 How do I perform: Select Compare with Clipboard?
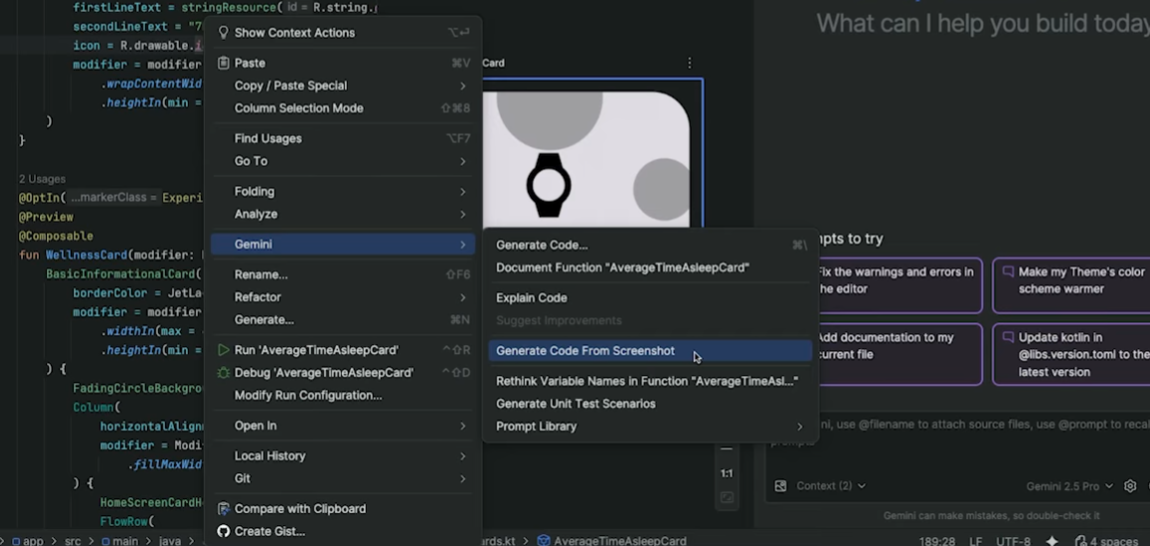(x=343, y=509)
